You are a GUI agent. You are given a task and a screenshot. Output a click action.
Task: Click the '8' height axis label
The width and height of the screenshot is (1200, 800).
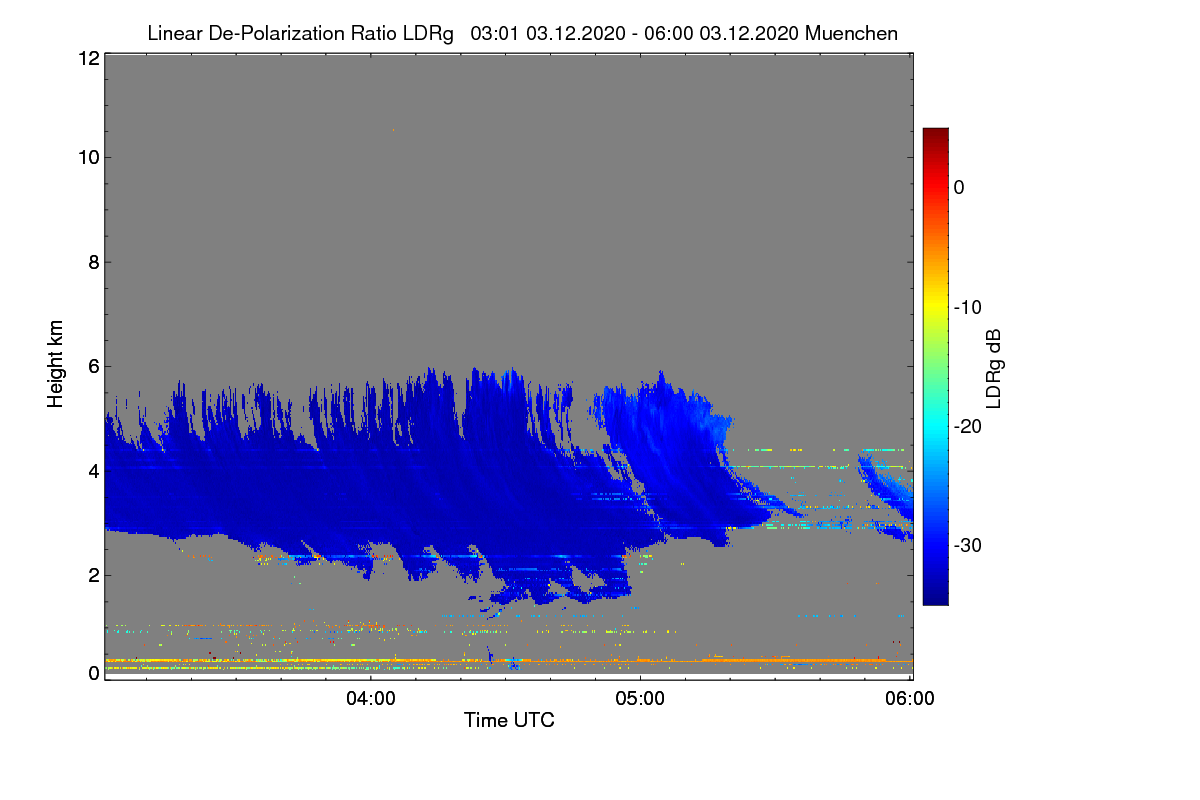94,262
